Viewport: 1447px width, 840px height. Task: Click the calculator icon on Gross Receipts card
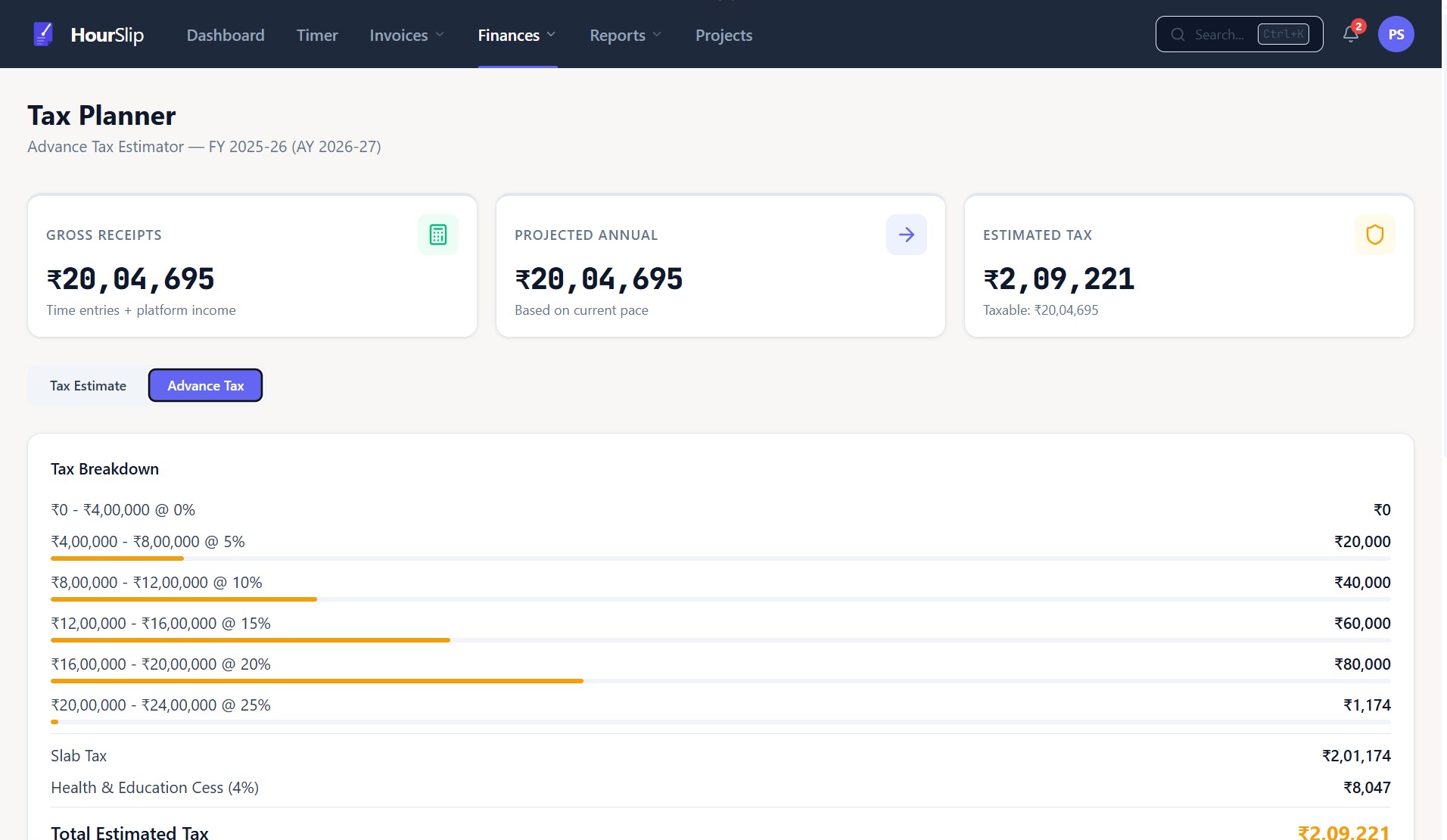(438, 235)
